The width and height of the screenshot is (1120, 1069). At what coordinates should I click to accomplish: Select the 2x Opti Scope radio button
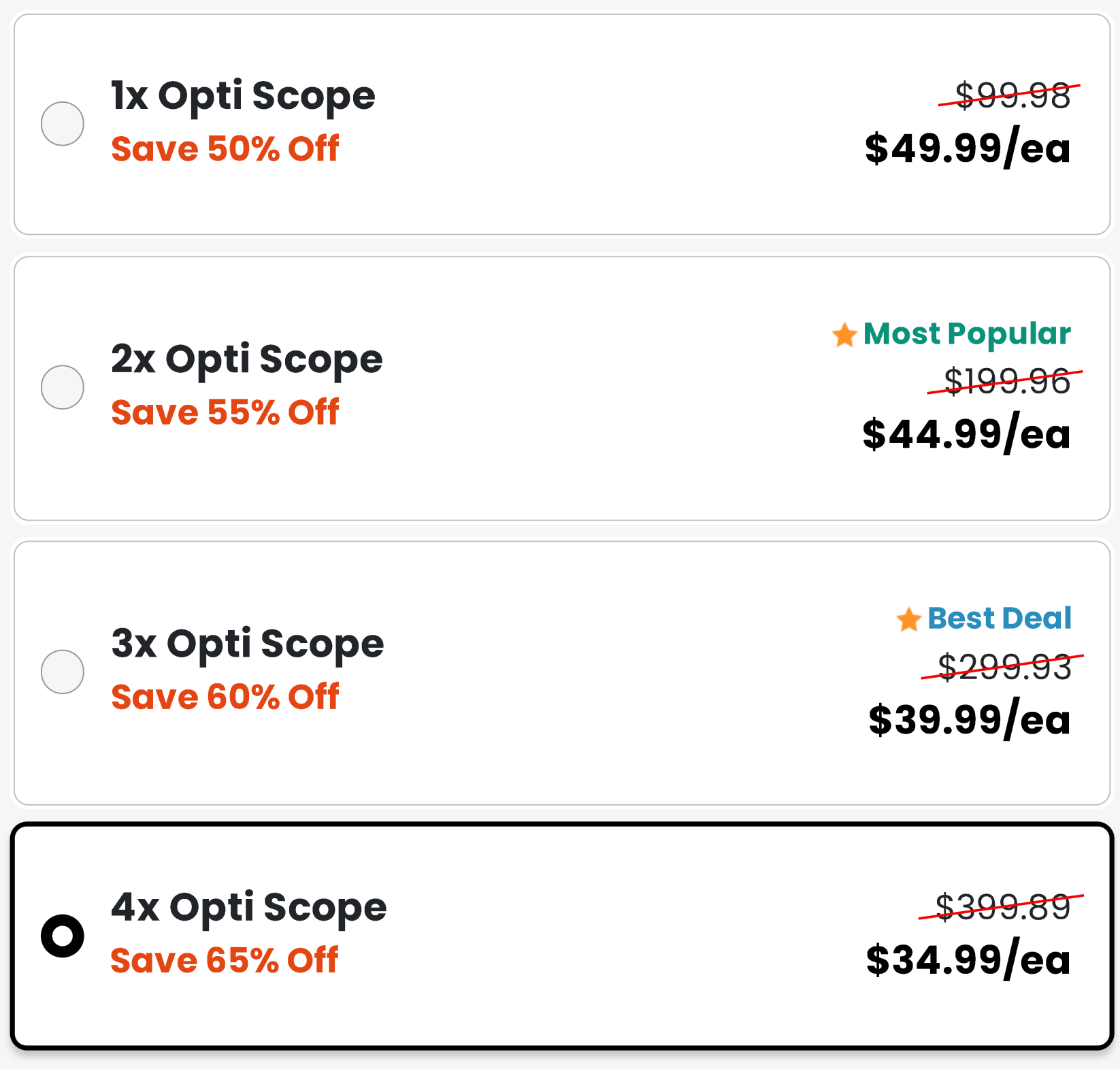tap(62, 387)
